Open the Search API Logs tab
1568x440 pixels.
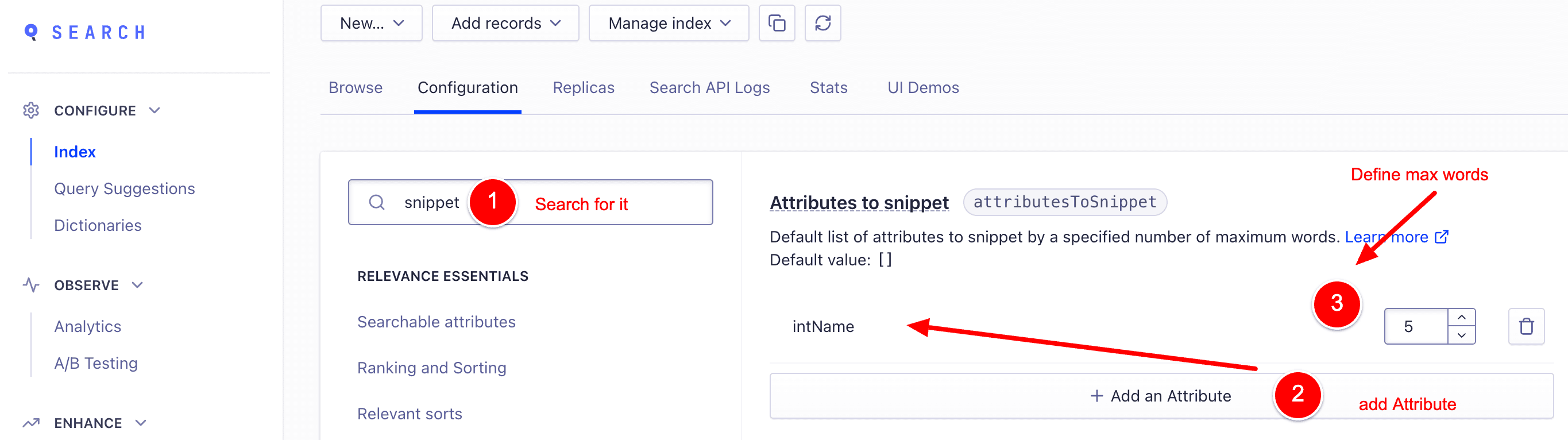709,88
